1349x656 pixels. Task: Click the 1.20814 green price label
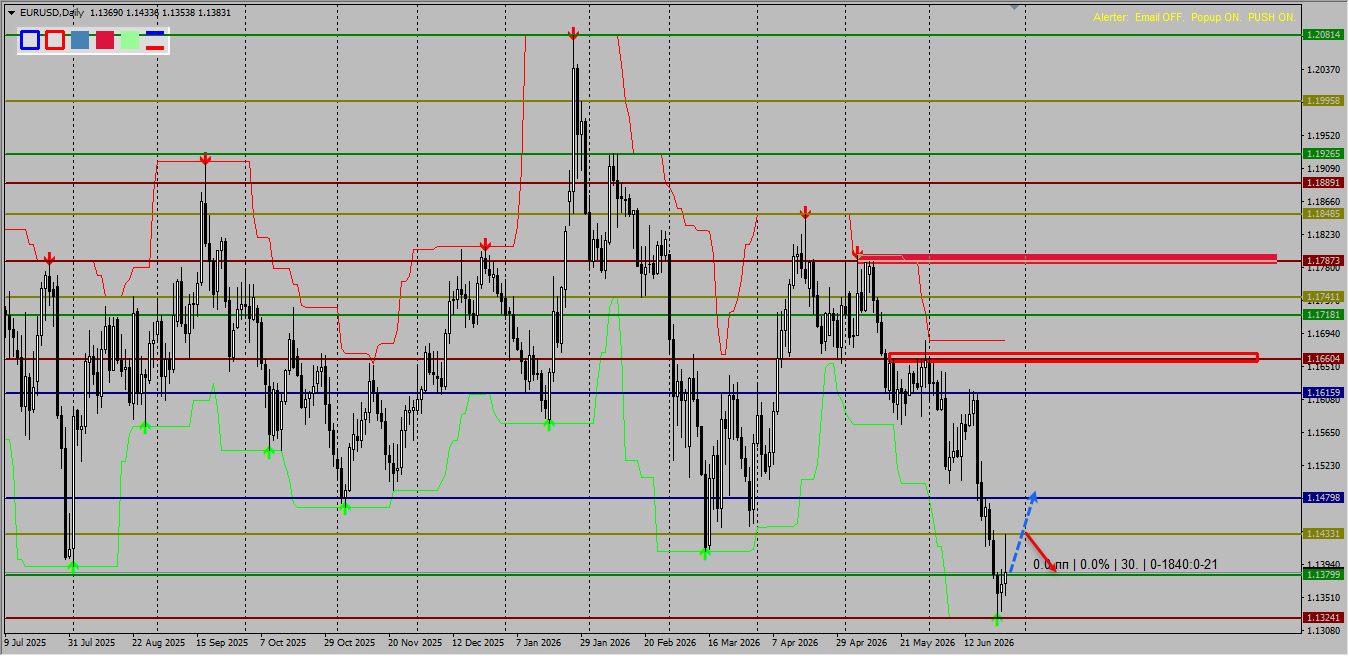(1324, 35)
